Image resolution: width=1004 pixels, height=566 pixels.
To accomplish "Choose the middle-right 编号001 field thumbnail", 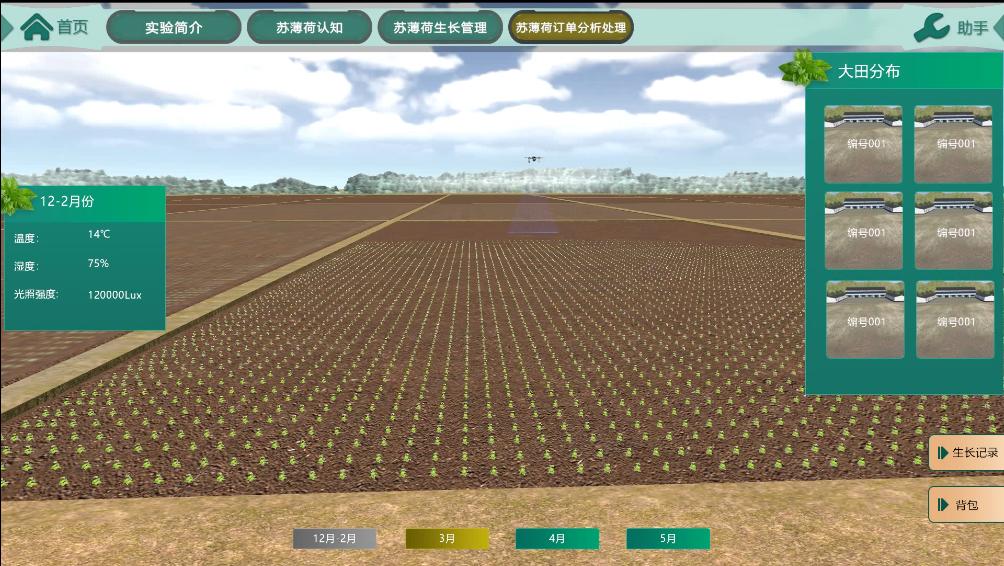I will point(953,231).
